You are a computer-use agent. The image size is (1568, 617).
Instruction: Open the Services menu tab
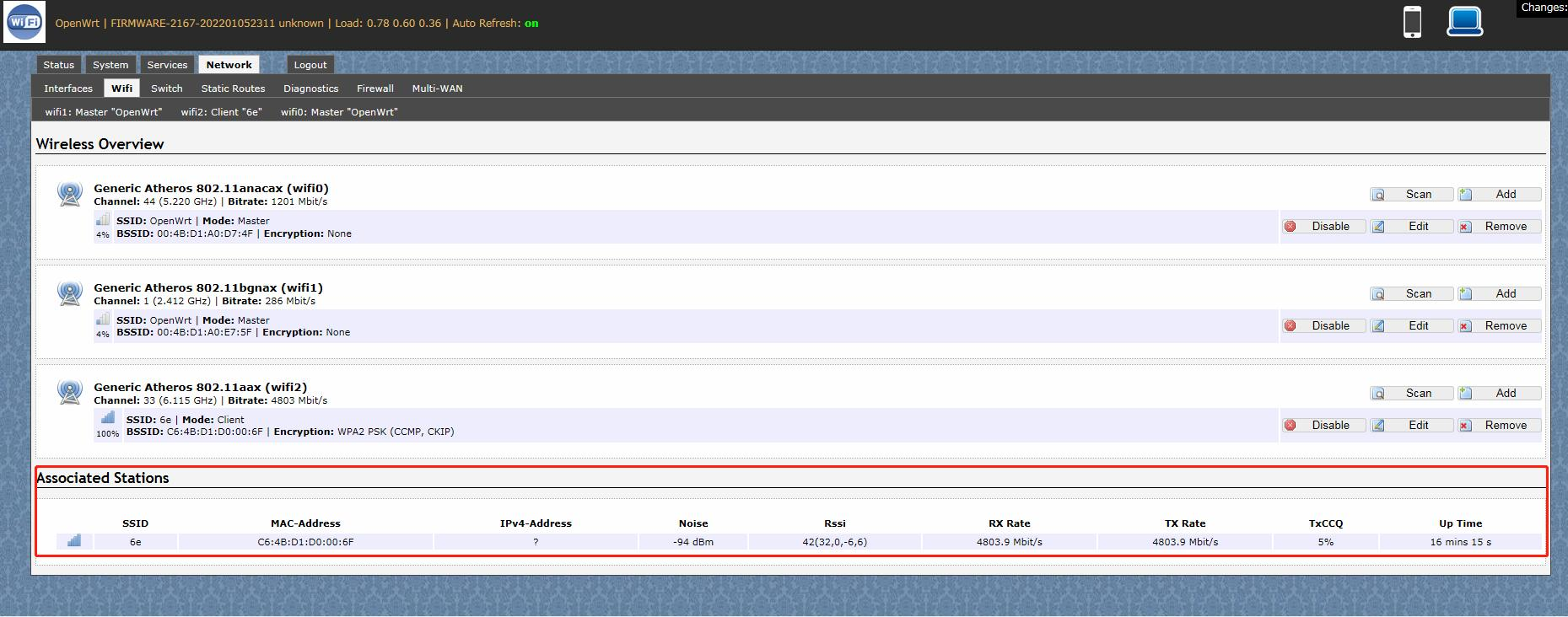[167, 65]
